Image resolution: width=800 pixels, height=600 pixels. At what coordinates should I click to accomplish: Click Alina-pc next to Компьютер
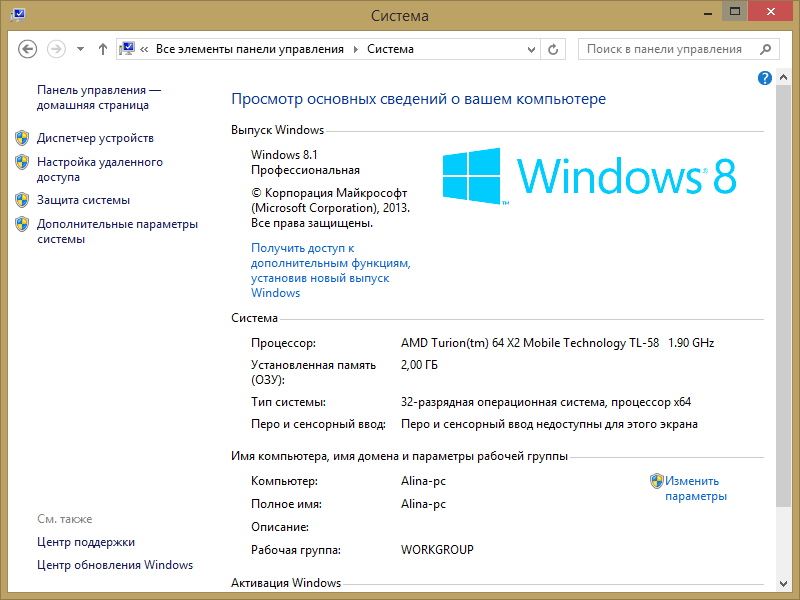(x=423, y=481)
